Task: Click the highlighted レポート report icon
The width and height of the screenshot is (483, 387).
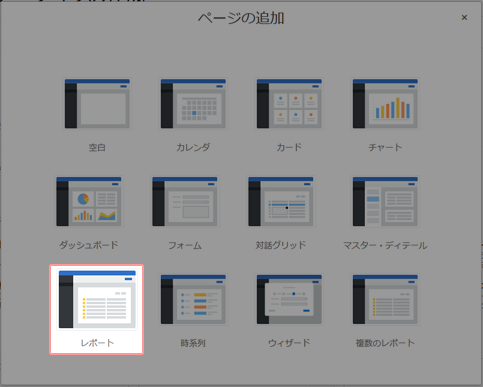Action: point(97,299)
